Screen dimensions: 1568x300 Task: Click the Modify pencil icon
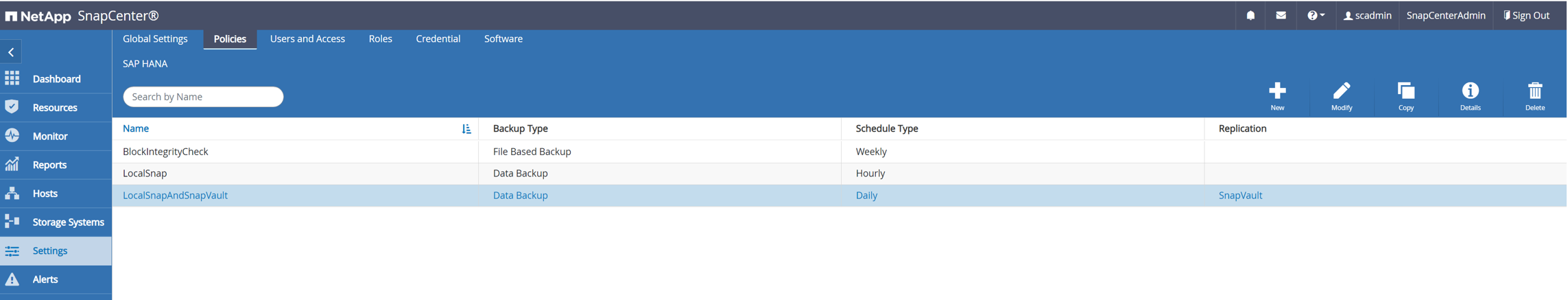pos(1341,91)
